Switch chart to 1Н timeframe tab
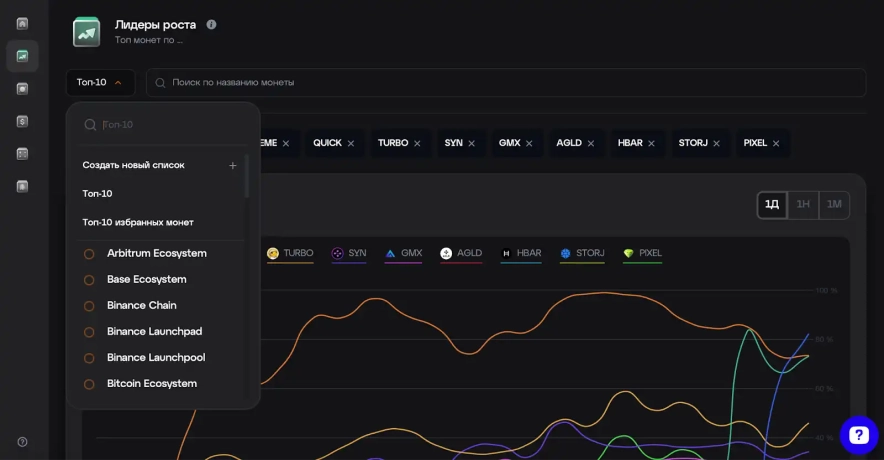Screen dimensions: 884x460 click(803, 205)
